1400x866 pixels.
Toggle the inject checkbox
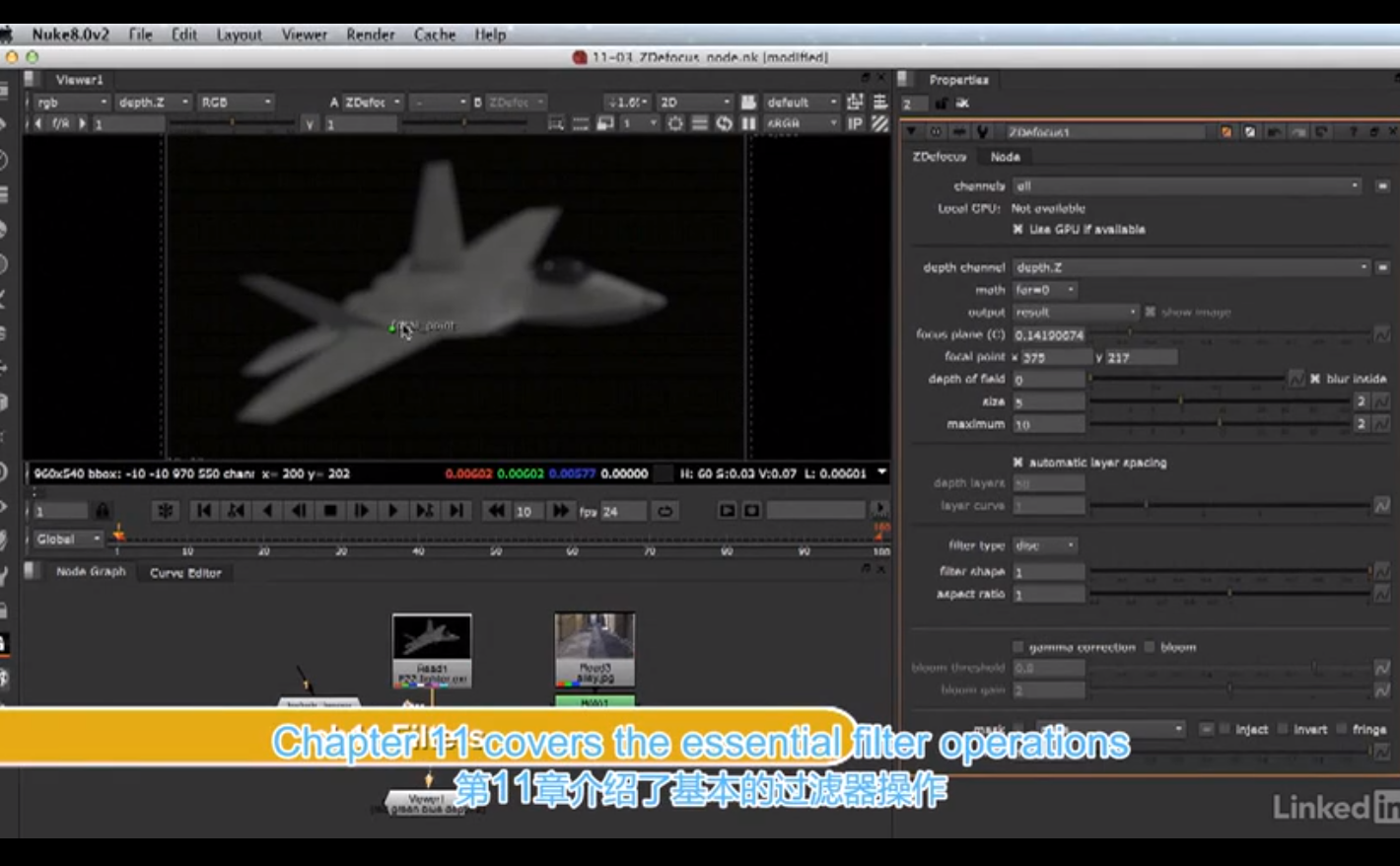click(x=1225, y=729)
